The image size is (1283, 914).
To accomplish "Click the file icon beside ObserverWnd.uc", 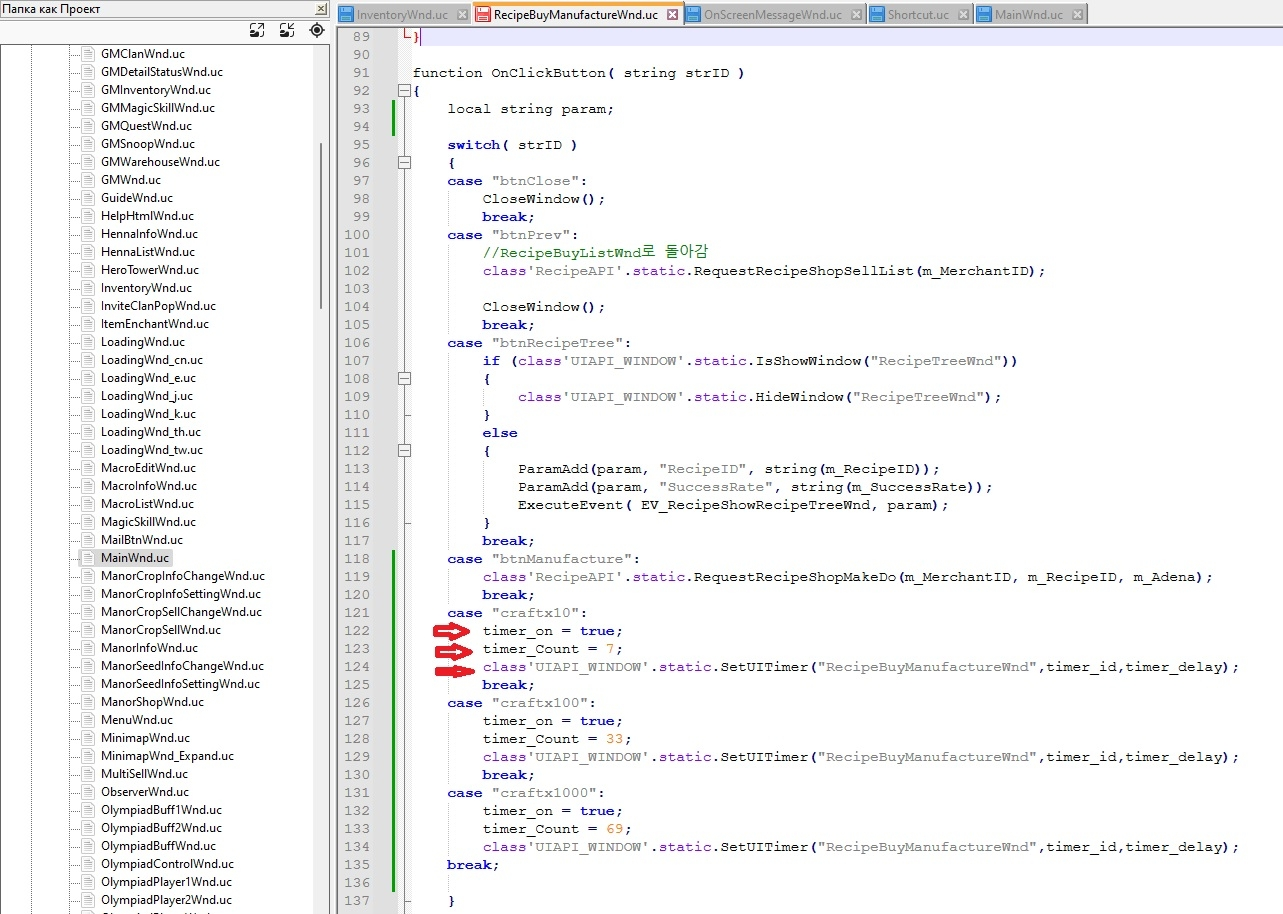I will [x=88, y=792].
